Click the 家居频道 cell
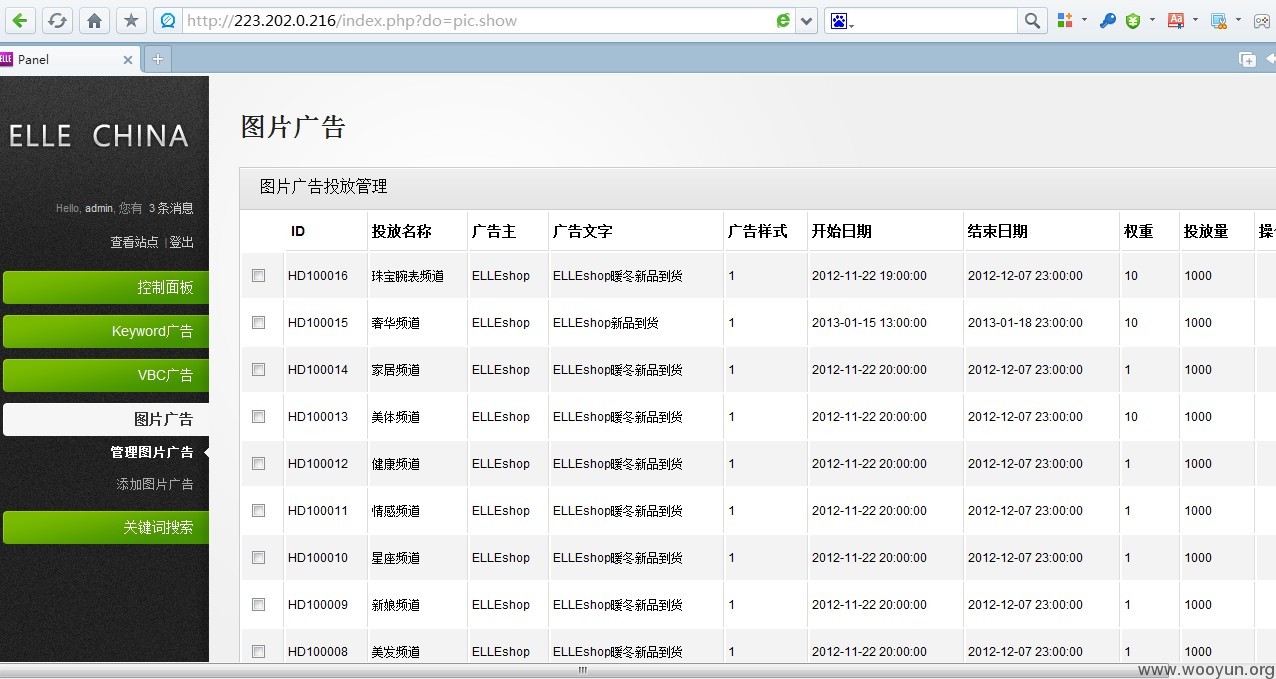 pyautogui.click(x=395, y=370)
